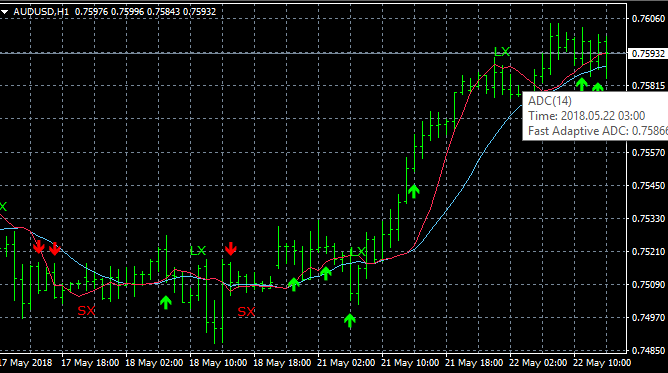Select the LX marker near 21 May 02:00
The height and width of the screenshot is (373, 668).
[358, 251]
